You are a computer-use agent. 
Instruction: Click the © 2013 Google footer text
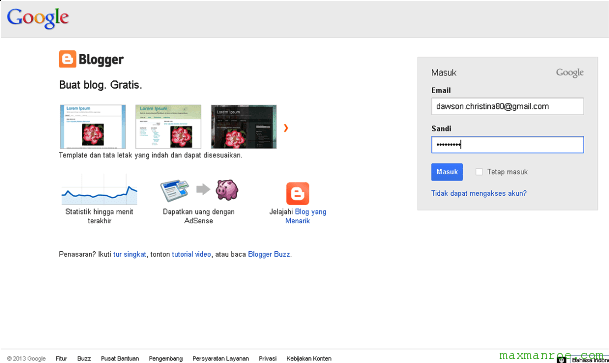[x=26, y=359]
